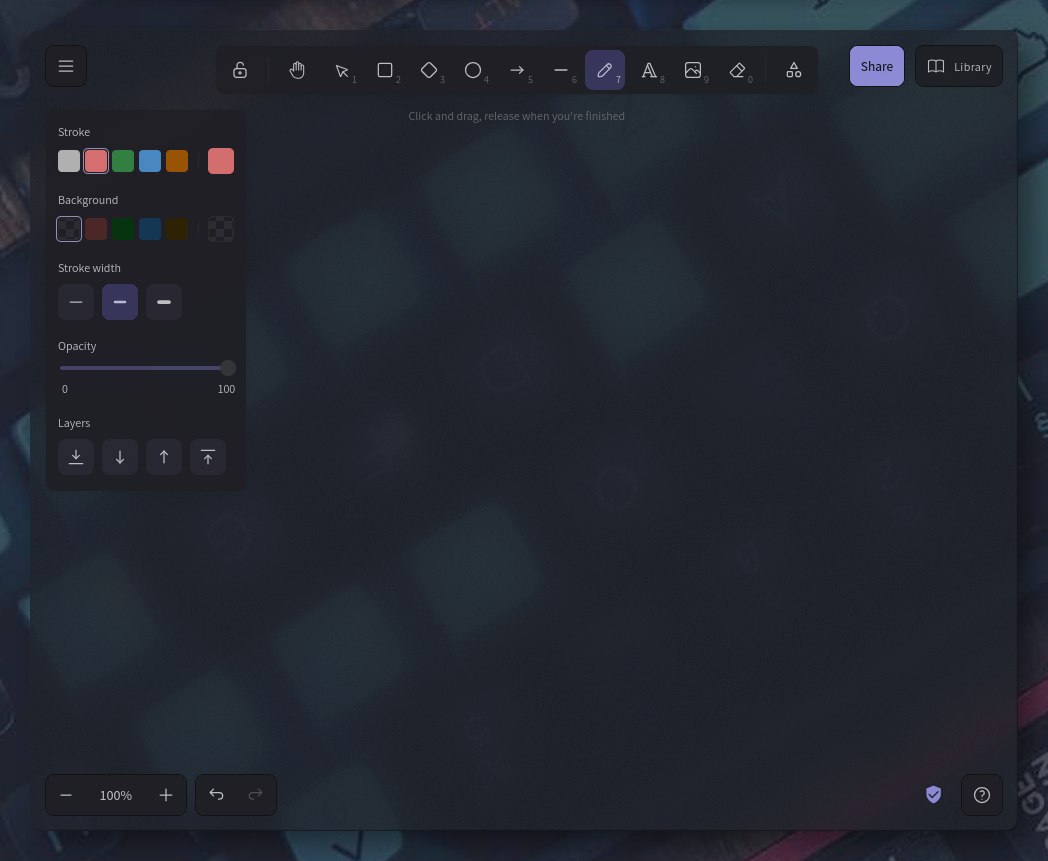Click the encryption shield icon
The width and height of the screenshot is (1048, 861).
pos(934,795)
